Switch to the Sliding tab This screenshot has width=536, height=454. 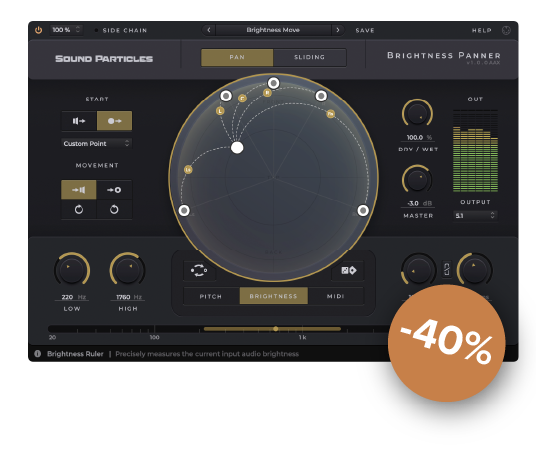coord(309,57)
